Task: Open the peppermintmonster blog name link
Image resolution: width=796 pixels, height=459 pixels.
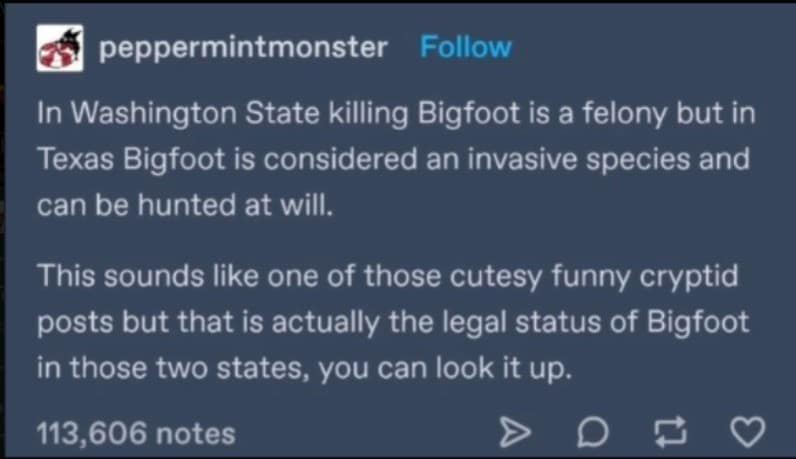Action: [243, 48]
